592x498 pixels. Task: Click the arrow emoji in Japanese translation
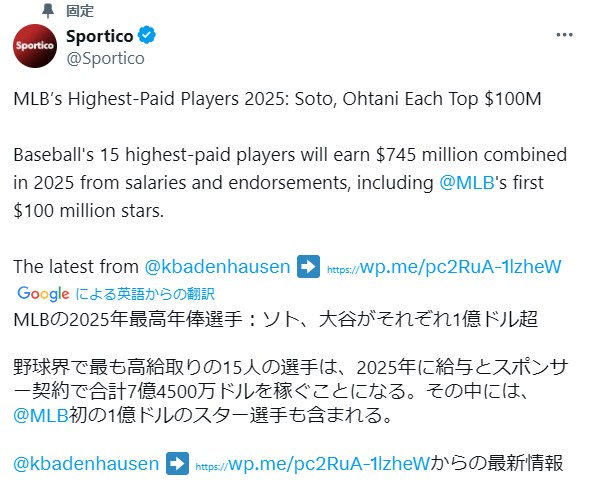click(x=177, y=463)
